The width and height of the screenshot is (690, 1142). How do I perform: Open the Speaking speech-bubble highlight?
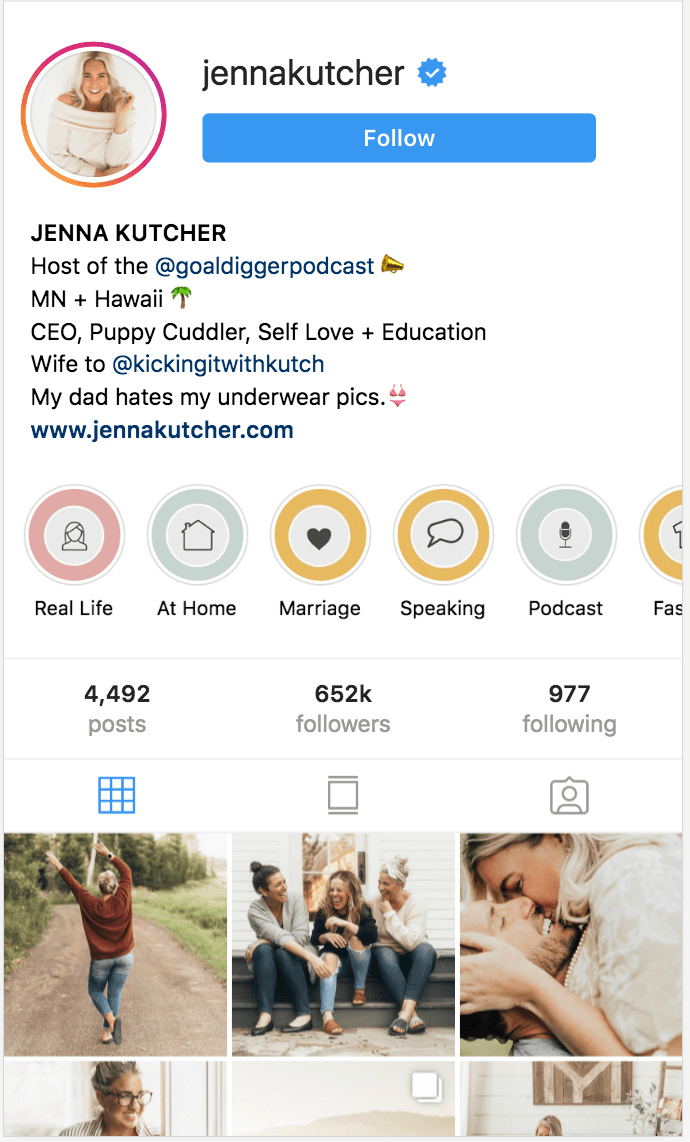pyautogui.click(x=443, y=535)
